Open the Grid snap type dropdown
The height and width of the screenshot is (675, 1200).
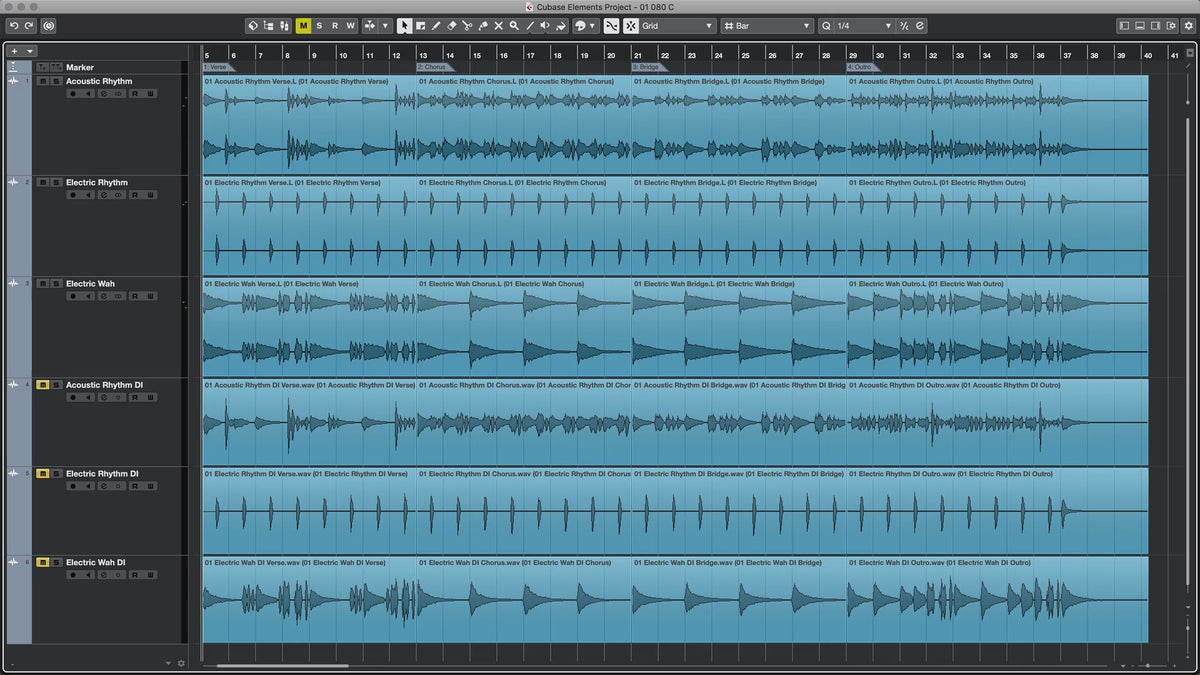tap(677, 26)
